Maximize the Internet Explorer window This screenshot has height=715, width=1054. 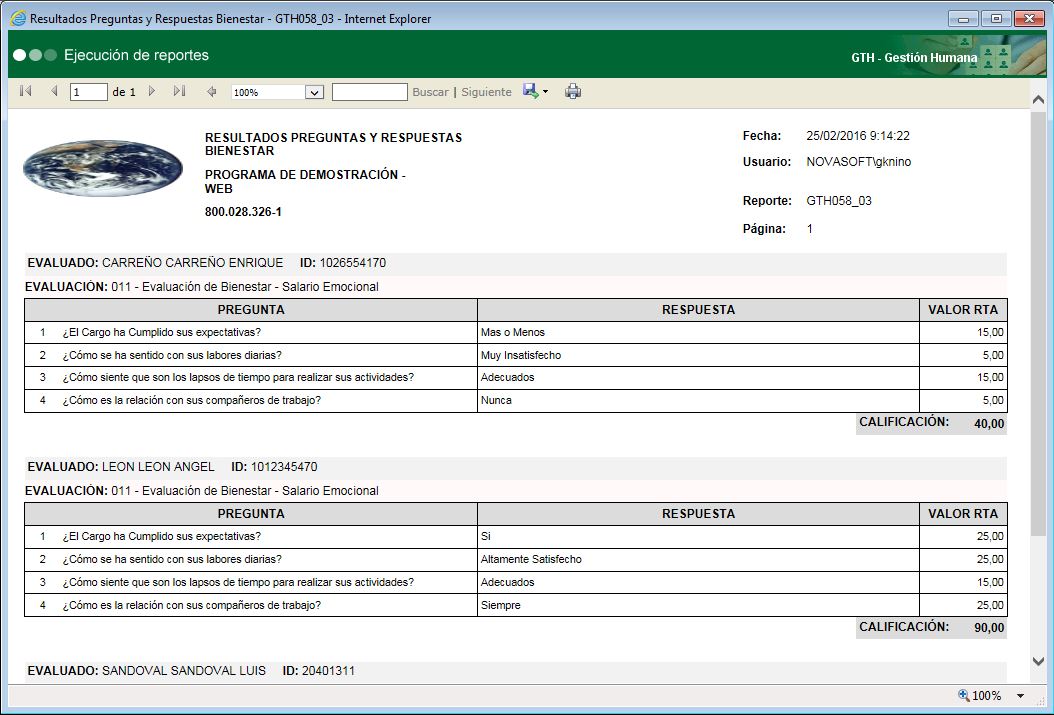(996, 19)
